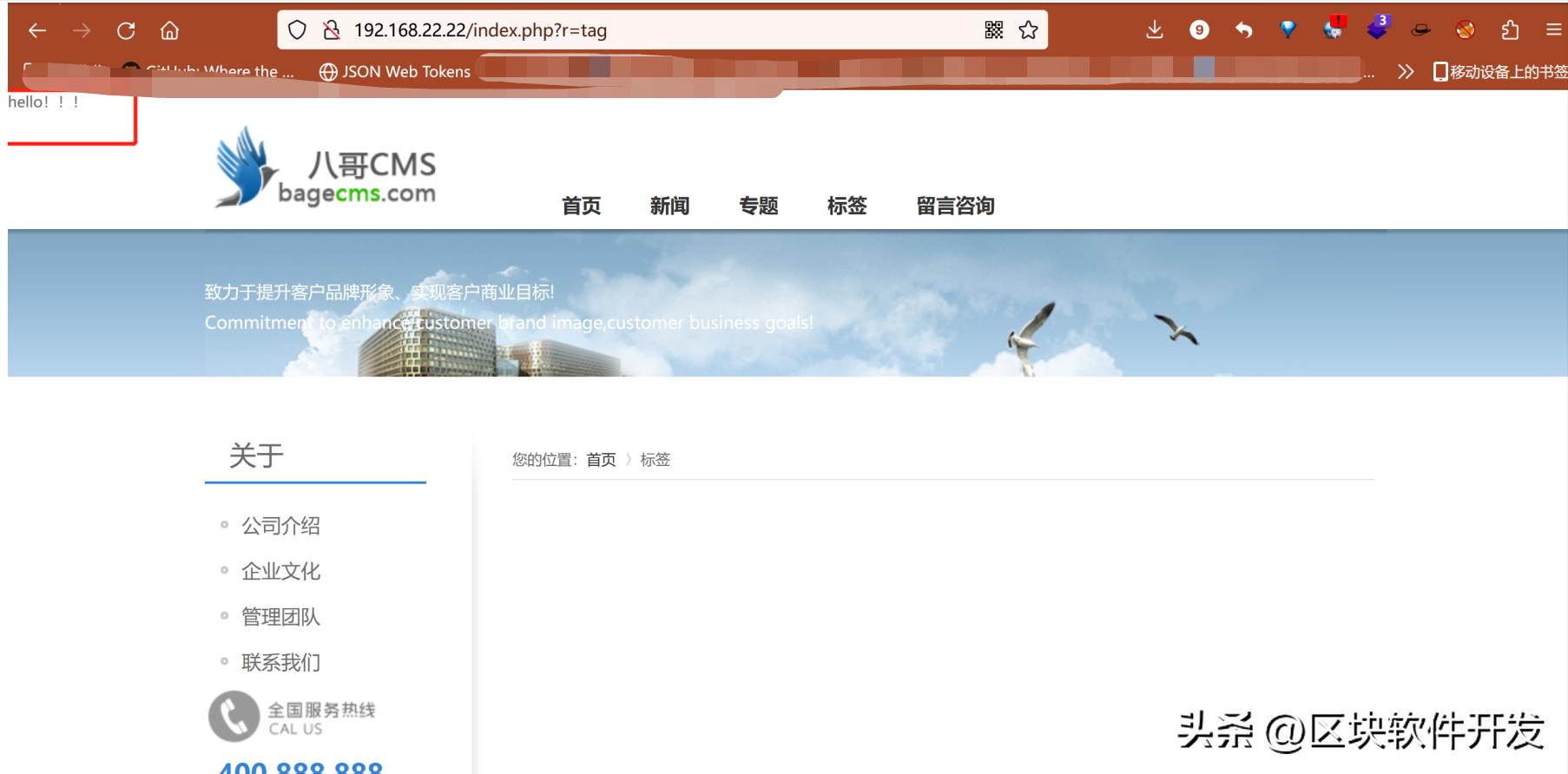Screen dimensions: 1568x774
Task: Open the 留言咨询 navigation item
Action: coord(956,206)
